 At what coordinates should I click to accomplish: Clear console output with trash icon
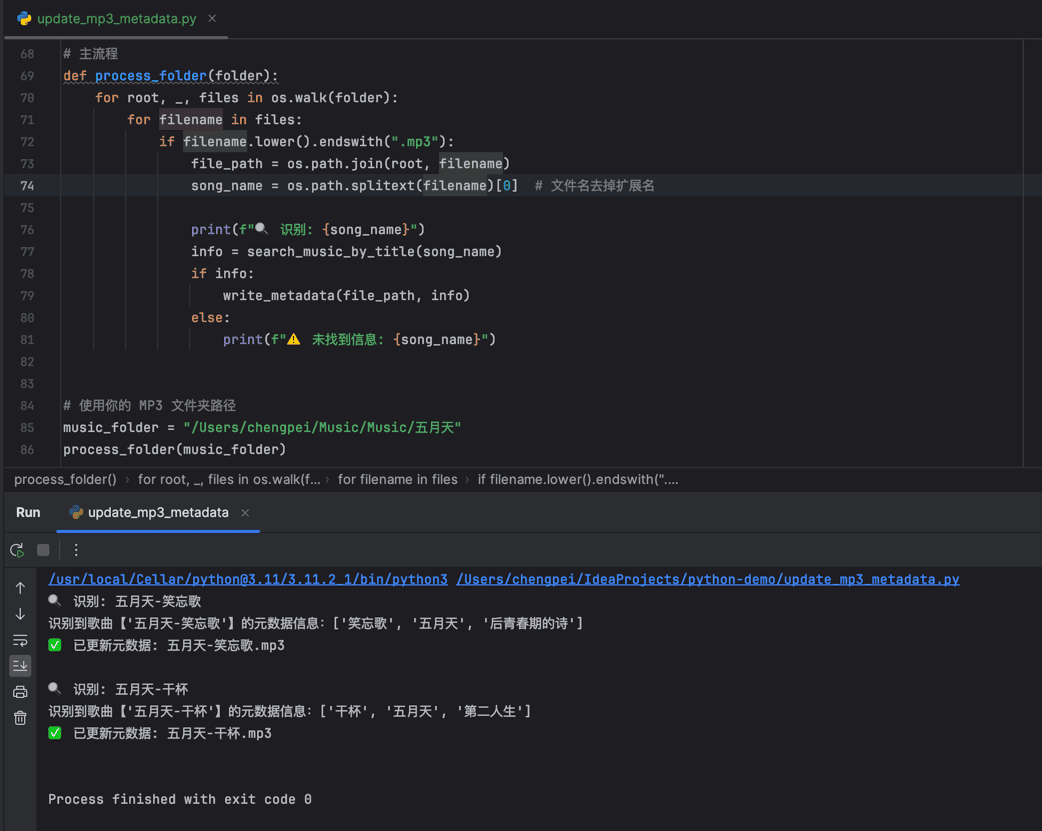[20, 718]
